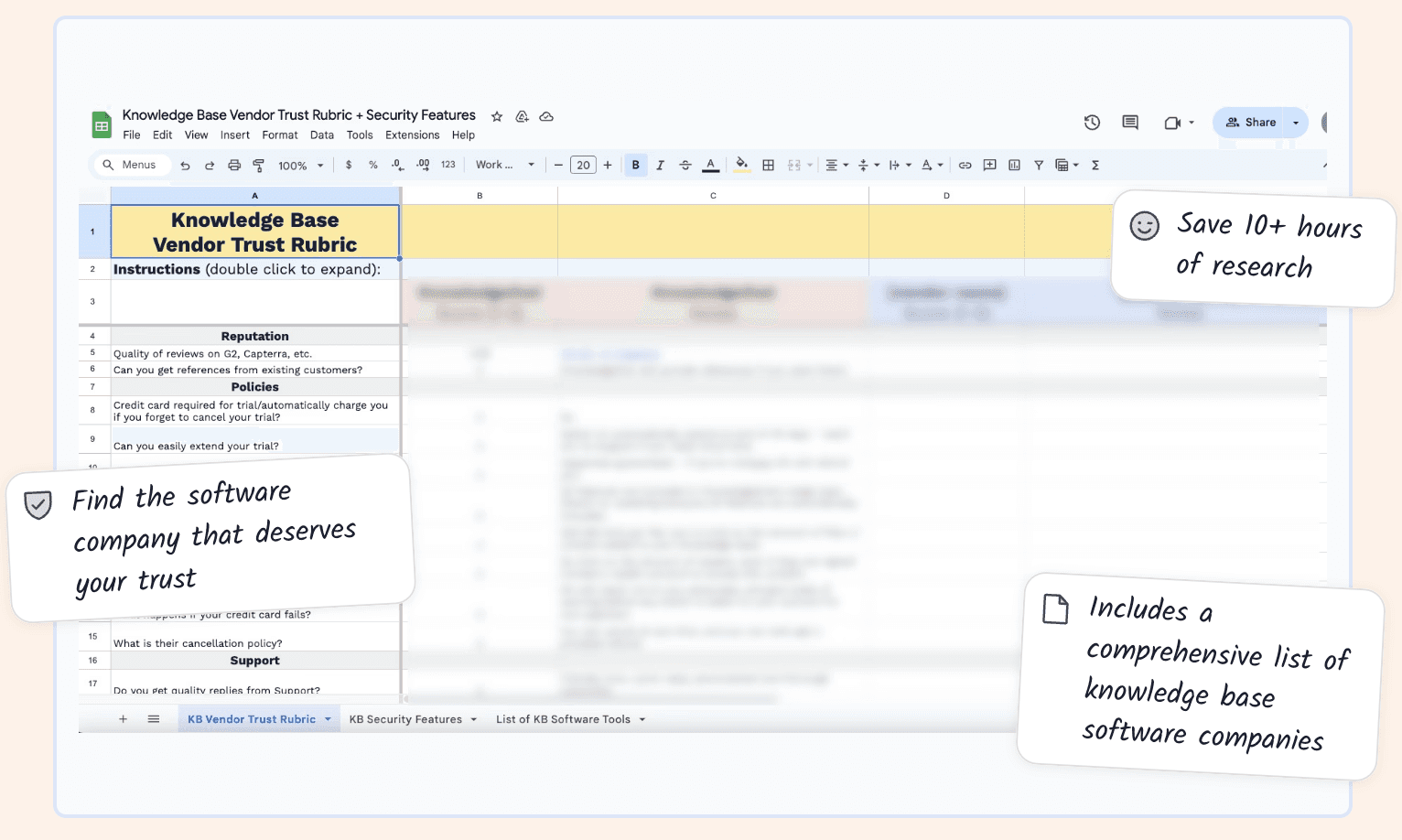The height and width of the screenshot is (840, 1402).
Task: Open the Create filter icon
Action: 1039,165
